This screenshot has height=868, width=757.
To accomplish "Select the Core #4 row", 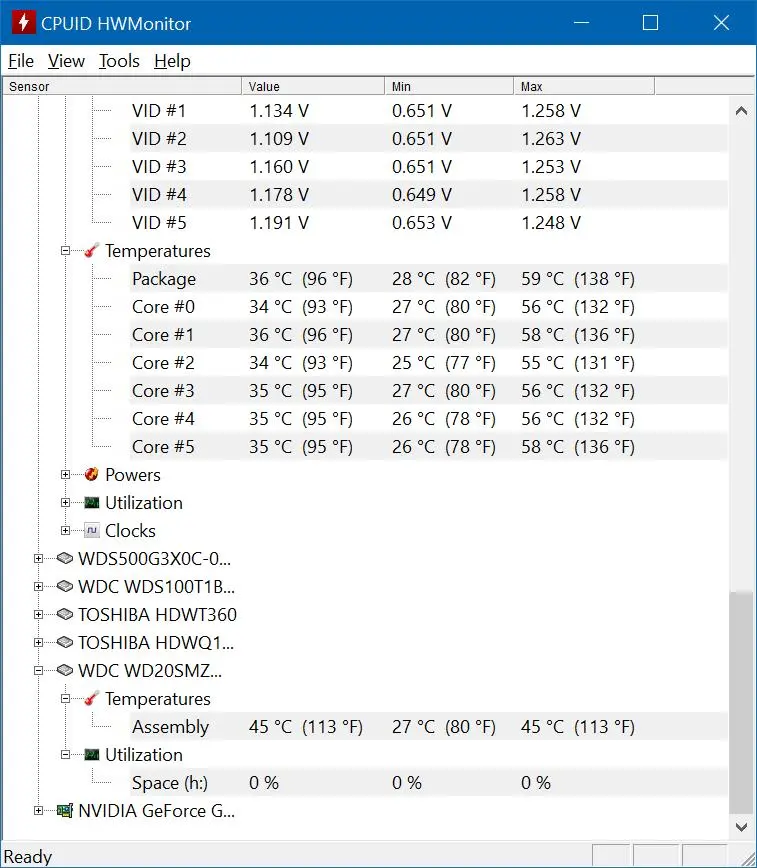I will pyautogui.click(x=429, y=418).
